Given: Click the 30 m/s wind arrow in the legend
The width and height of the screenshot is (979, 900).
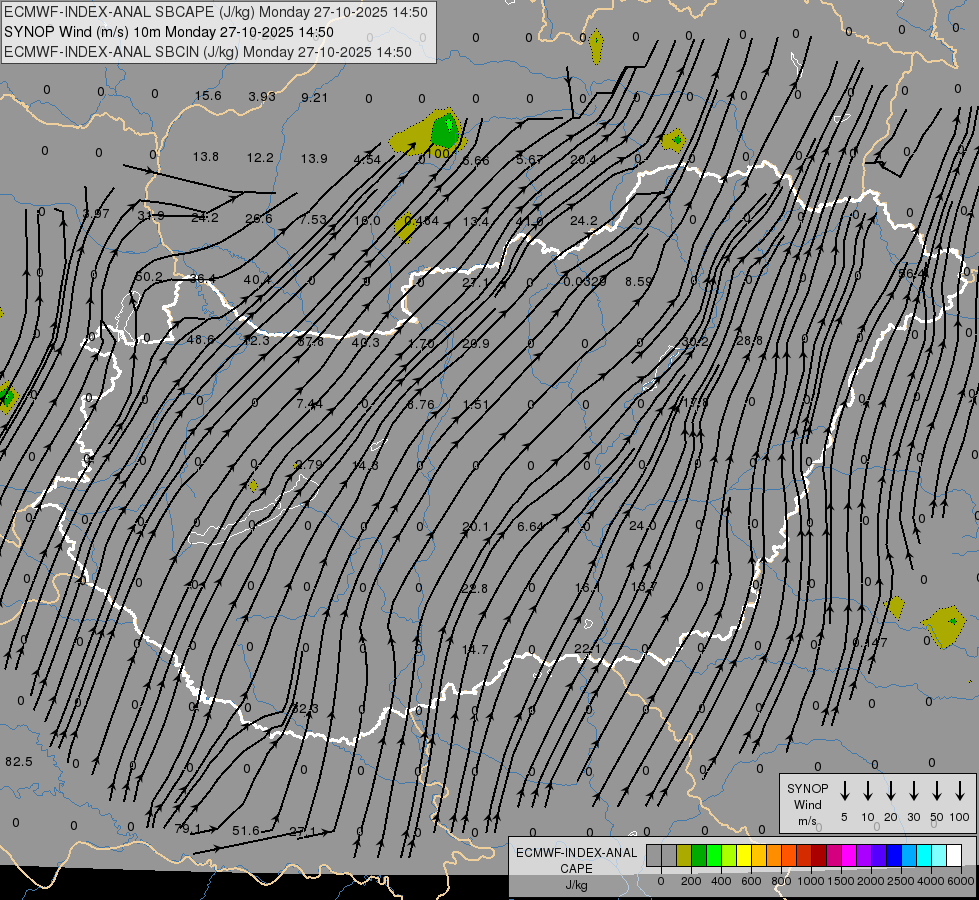Looking at the screenshot, I should tap(913, 791).
